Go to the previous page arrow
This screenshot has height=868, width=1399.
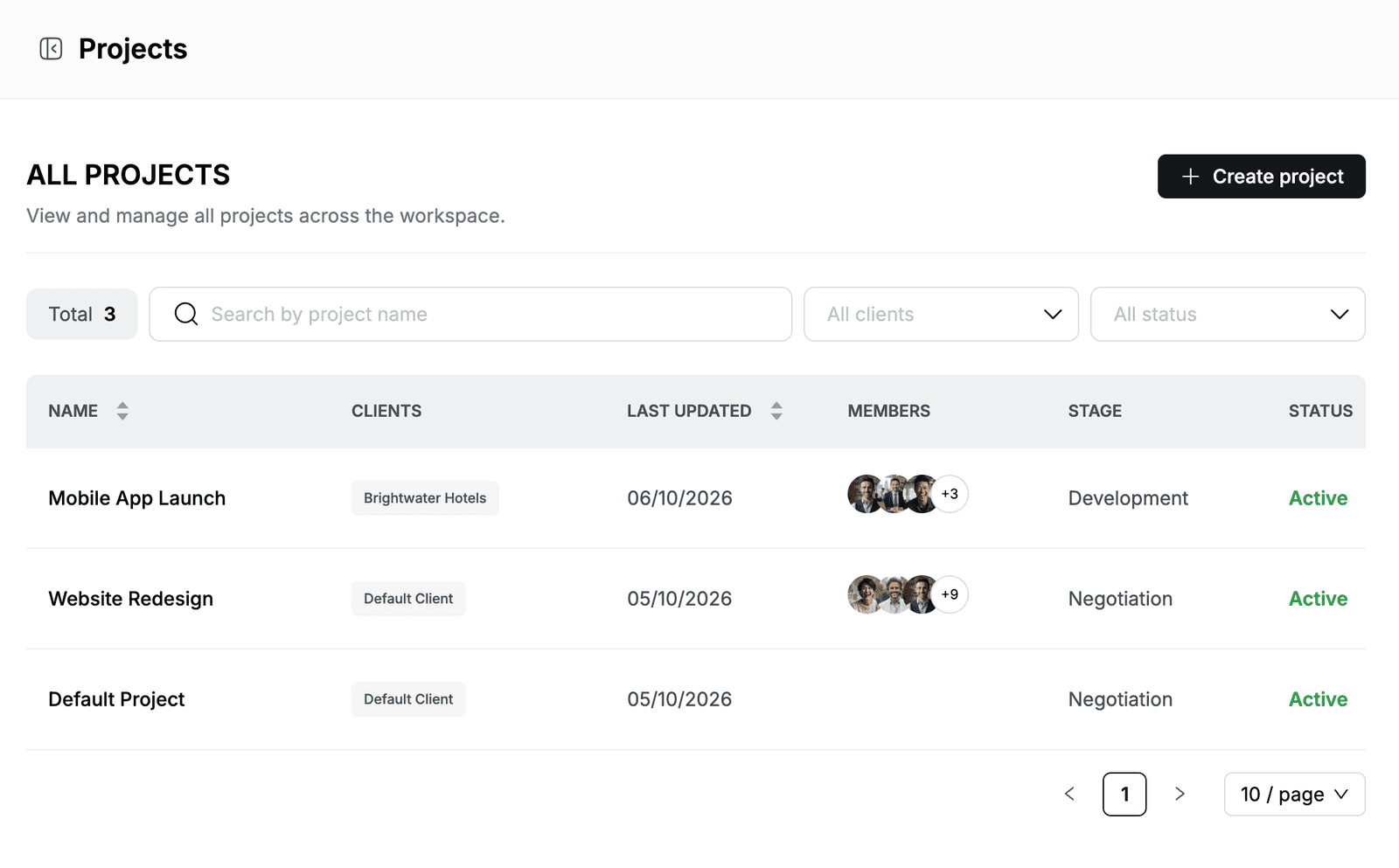point(1069,794)
